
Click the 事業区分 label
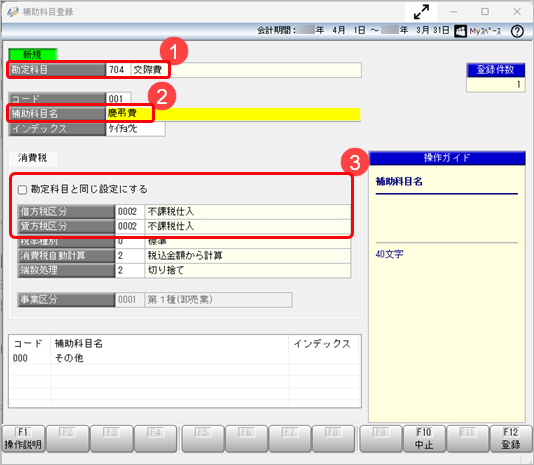point(66,300)
